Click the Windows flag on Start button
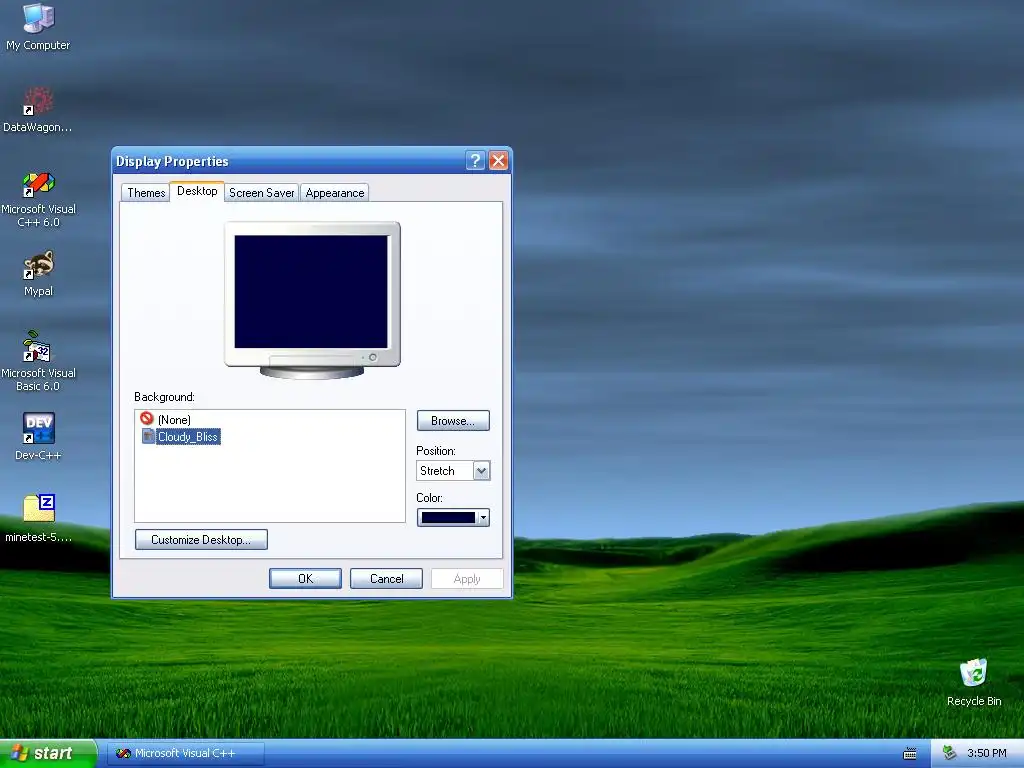Image resolution: width=1024 pixels, height=768 pixels. coord(18,754)
